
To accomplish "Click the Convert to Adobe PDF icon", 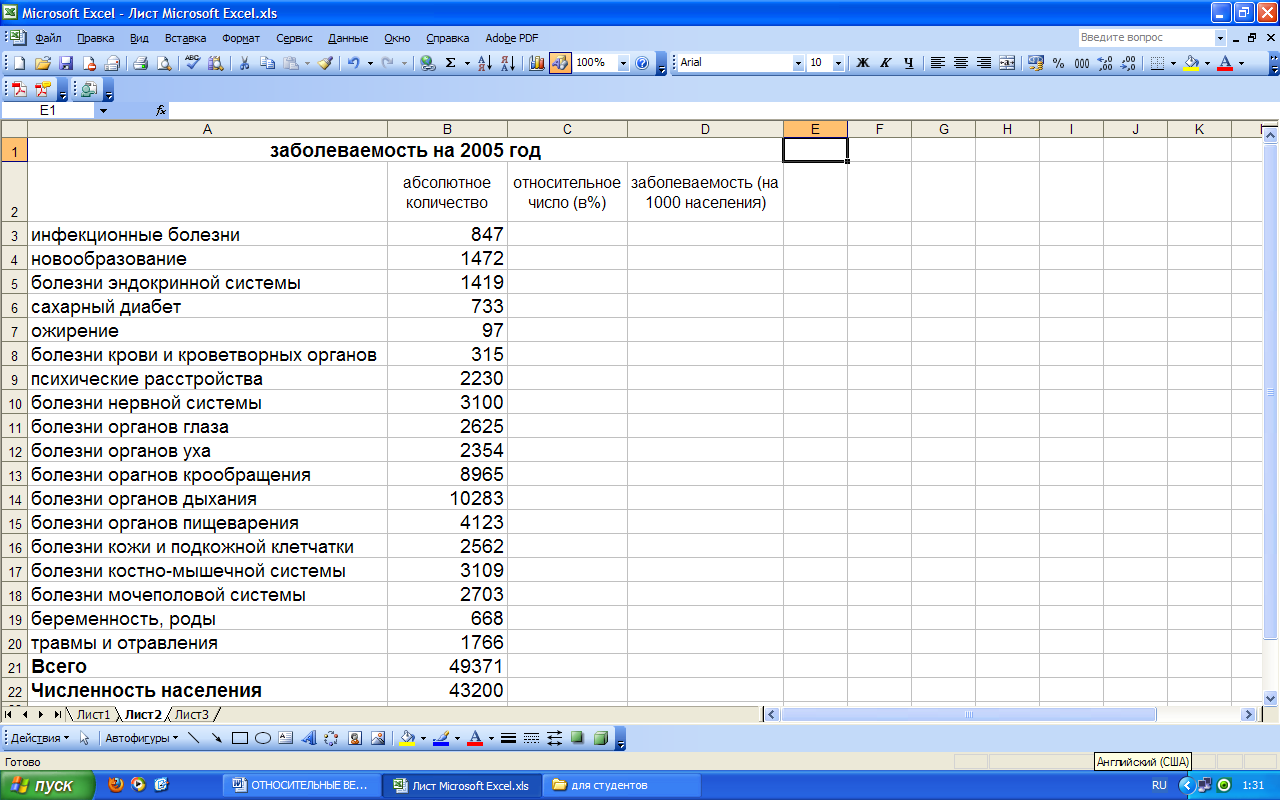I will pos(19,89).
